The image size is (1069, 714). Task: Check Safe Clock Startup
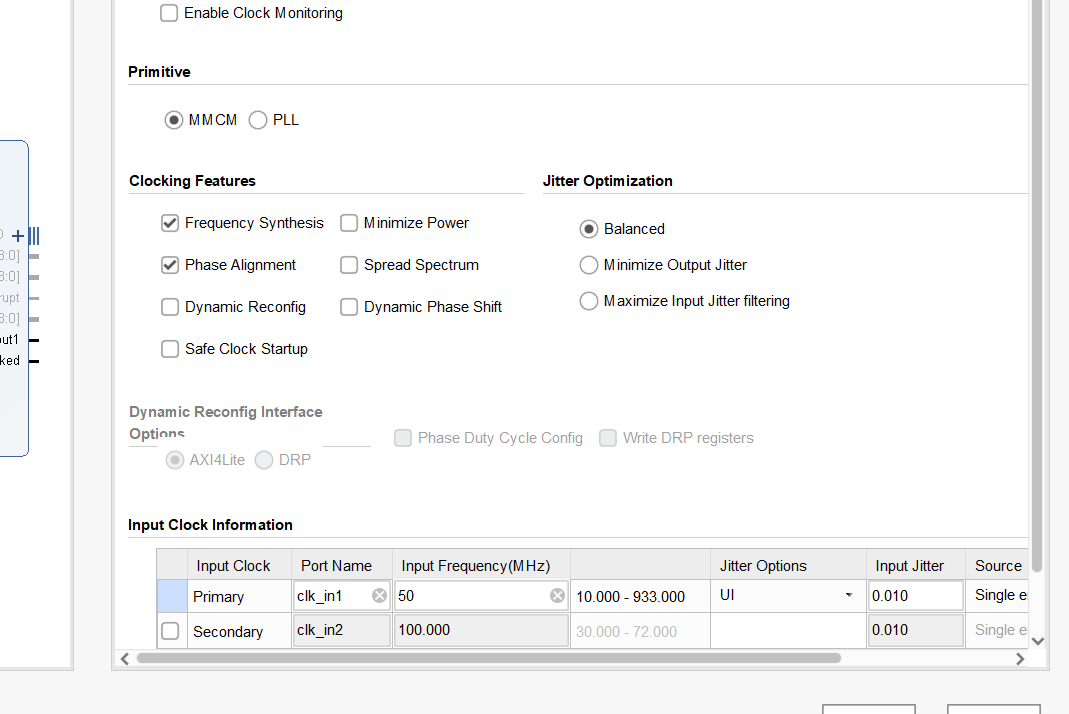point(170,349)
